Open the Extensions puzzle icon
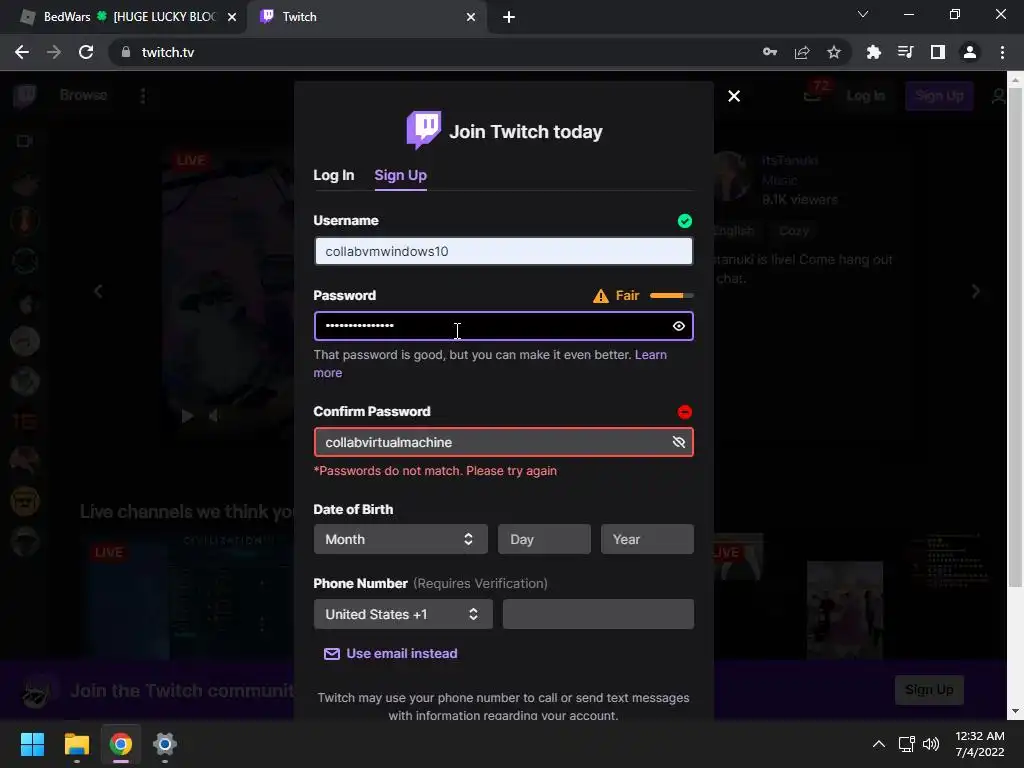The width and height of the screenshot is (1024, 768). pos(873,52)
